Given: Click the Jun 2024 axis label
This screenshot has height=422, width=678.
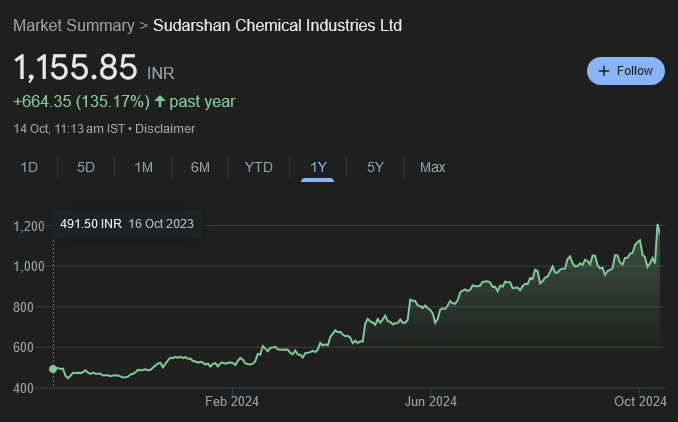Looking at the screenshot, I should click(431, 401).
